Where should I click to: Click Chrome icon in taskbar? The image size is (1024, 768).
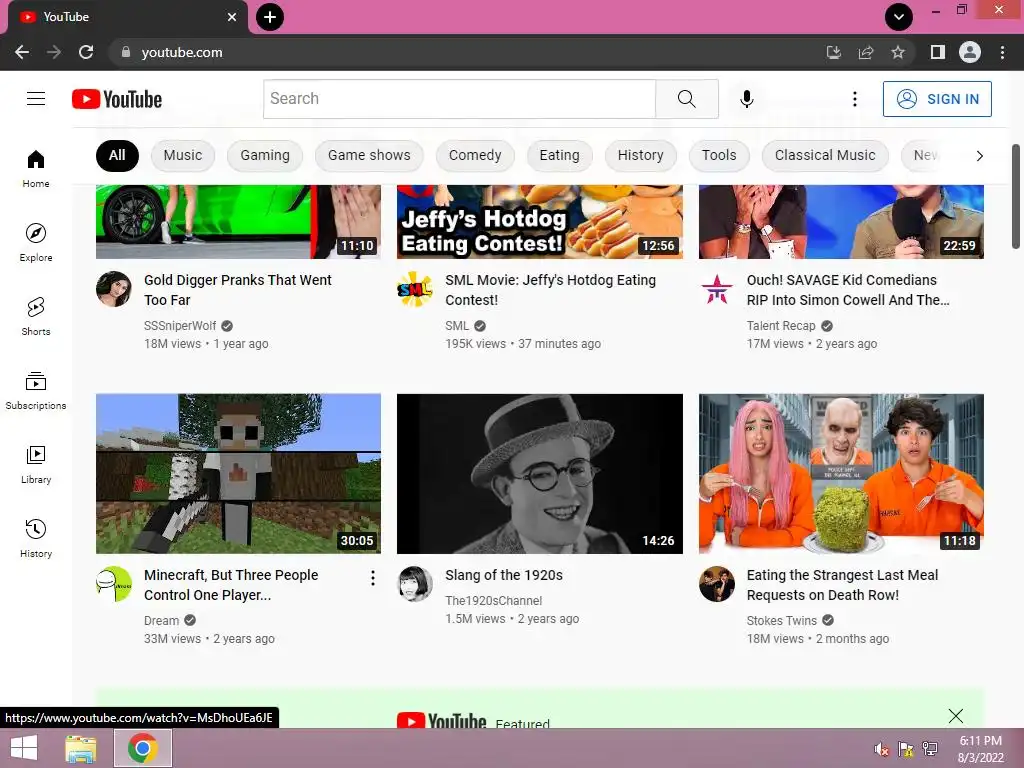click(x=143, y=748)
